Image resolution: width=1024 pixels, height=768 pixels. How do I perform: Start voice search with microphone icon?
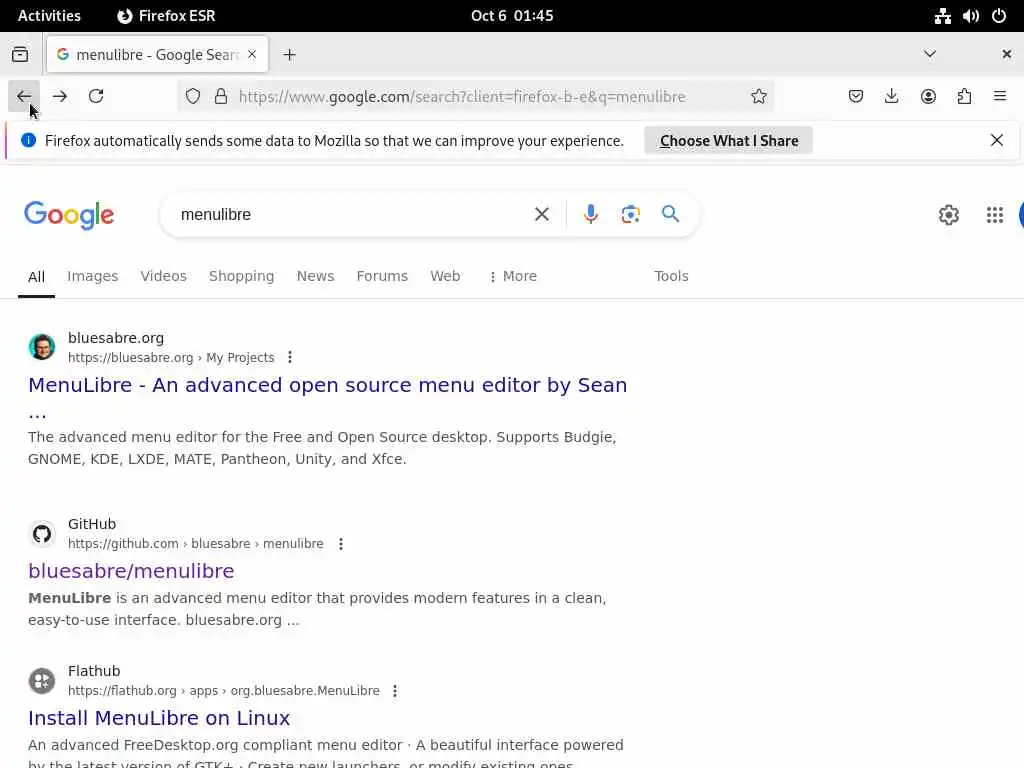point(590,214)
